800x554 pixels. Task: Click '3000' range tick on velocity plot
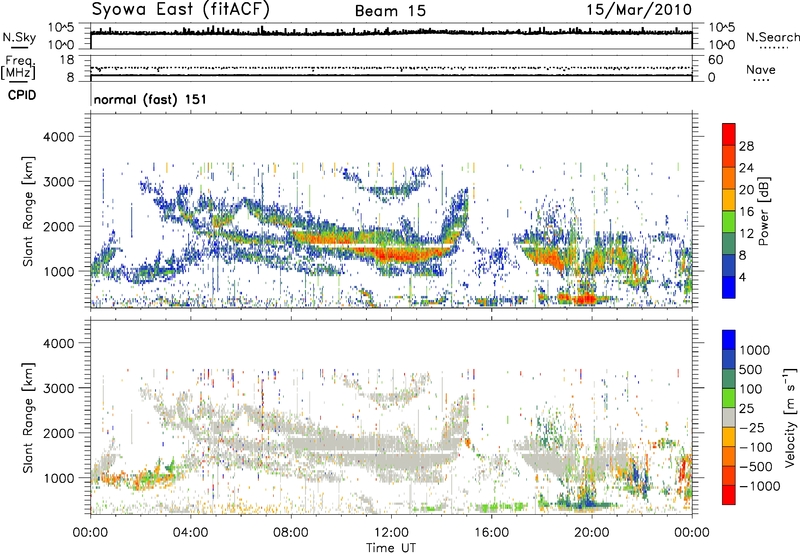59,388
